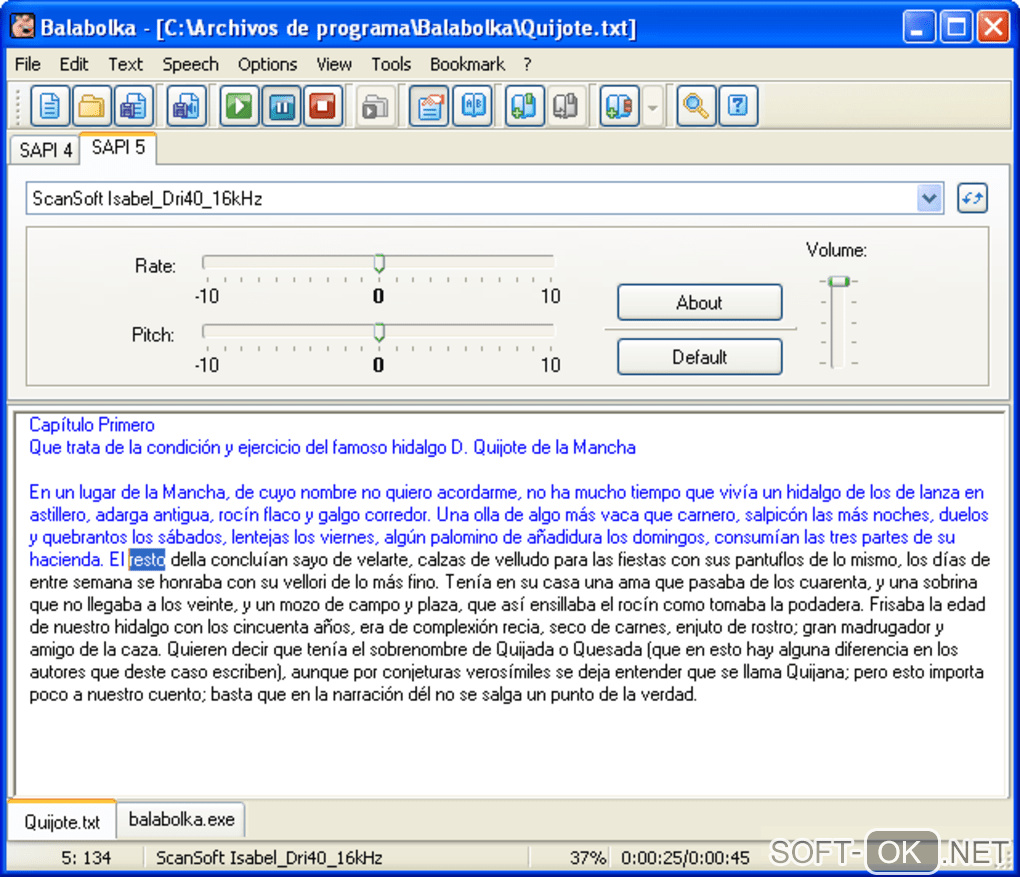Open the Bookmark menu
The width and height of the screenshot is (1020, 877).
(x=467, y=64)
